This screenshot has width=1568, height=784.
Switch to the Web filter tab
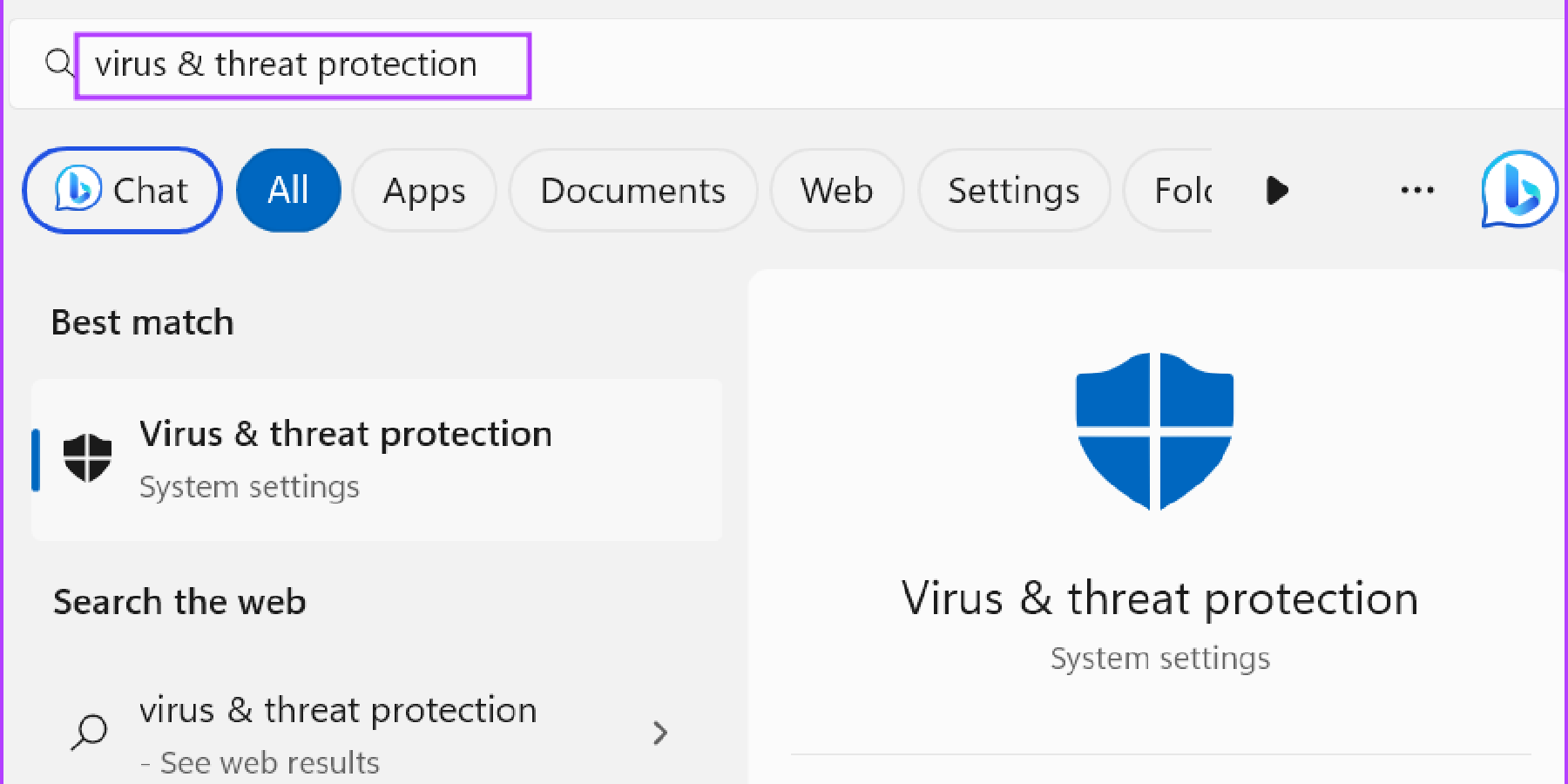(837, 190)
